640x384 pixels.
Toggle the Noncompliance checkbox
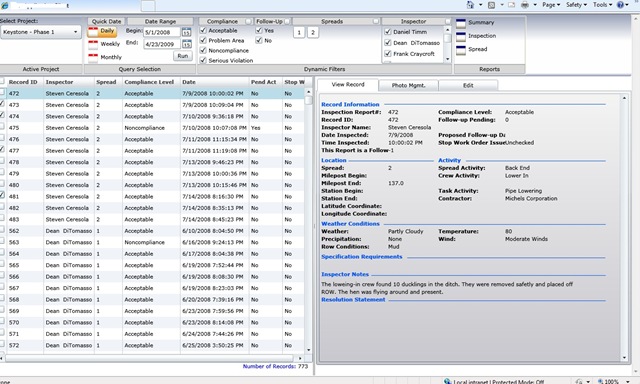point(203,50)
